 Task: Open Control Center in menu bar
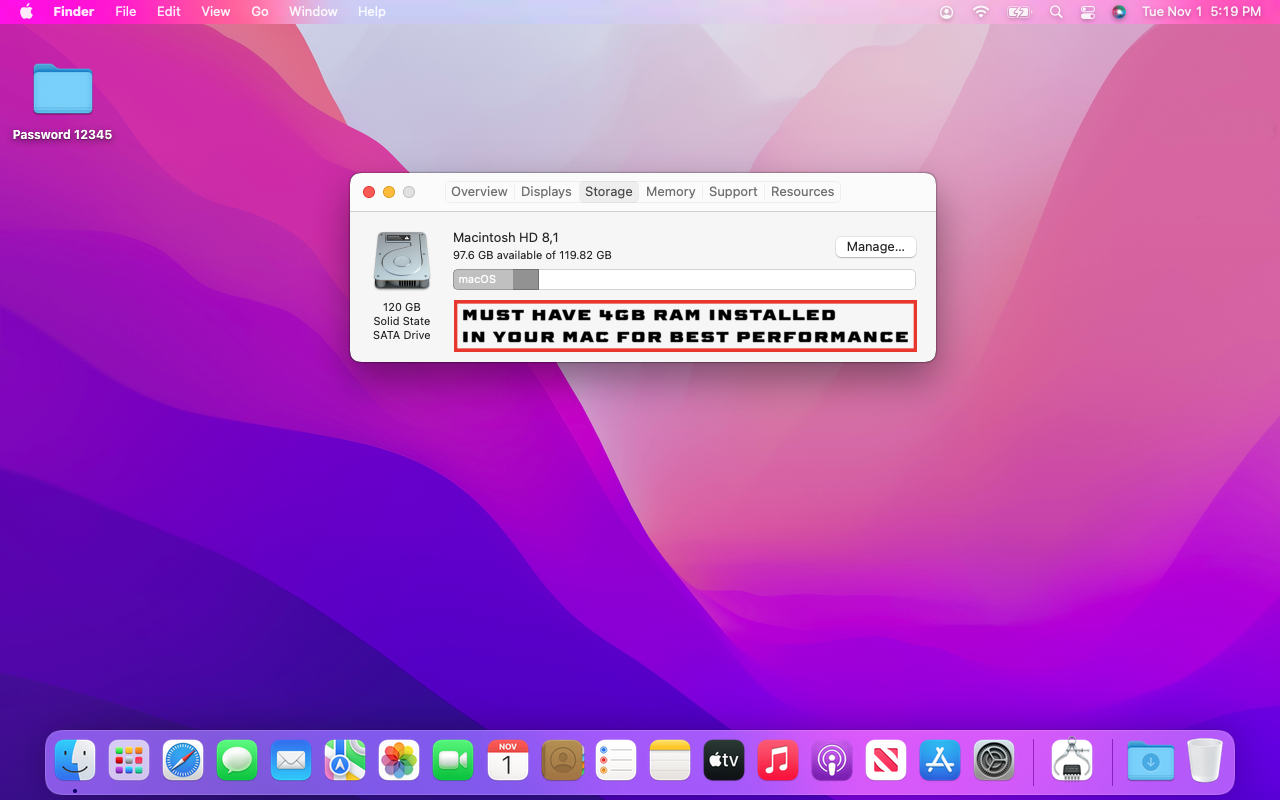click(x=1088, y=12)
